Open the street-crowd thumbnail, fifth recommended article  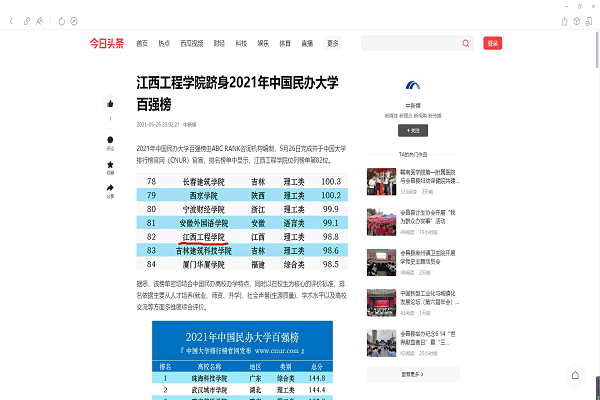tap(382, 343)
